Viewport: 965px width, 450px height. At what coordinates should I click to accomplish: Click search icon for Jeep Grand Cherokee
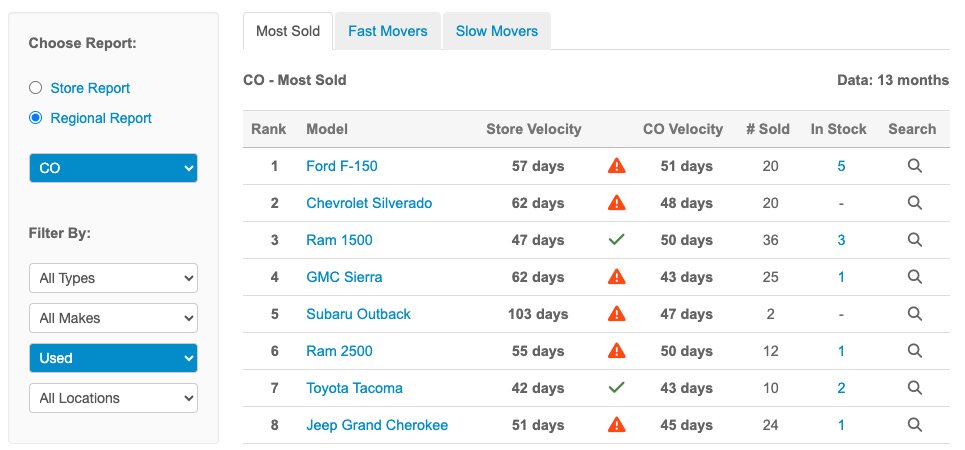pos(915,425)
